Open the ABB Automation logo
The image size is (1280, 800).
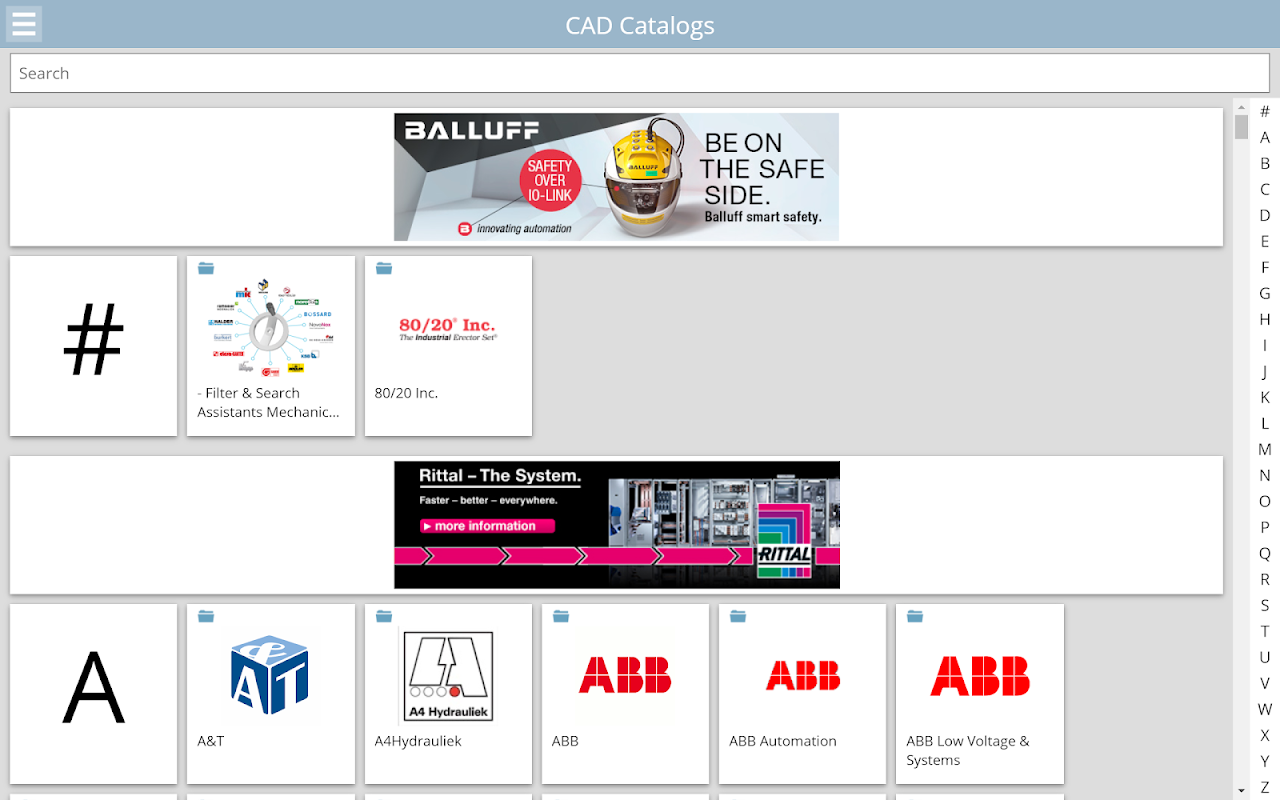tap(802, 675)
